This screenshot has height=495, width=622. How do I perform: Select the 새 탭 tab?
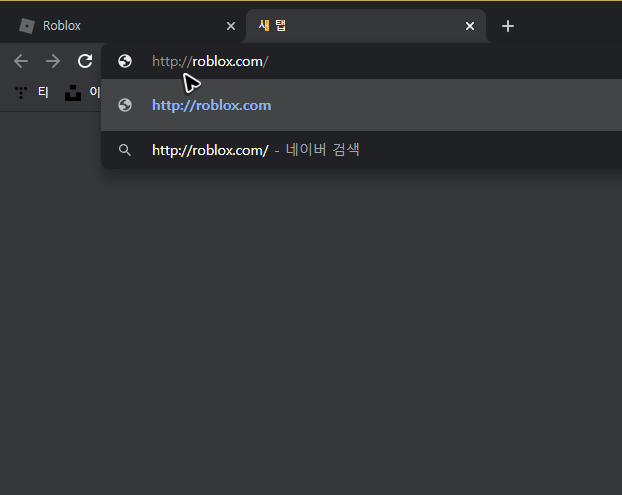[366, 26]
